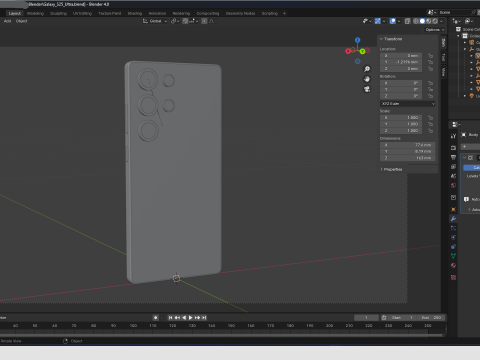480x360 pixels.
Task: Open the Object Constraints properties tab
Action: (453, 247)
